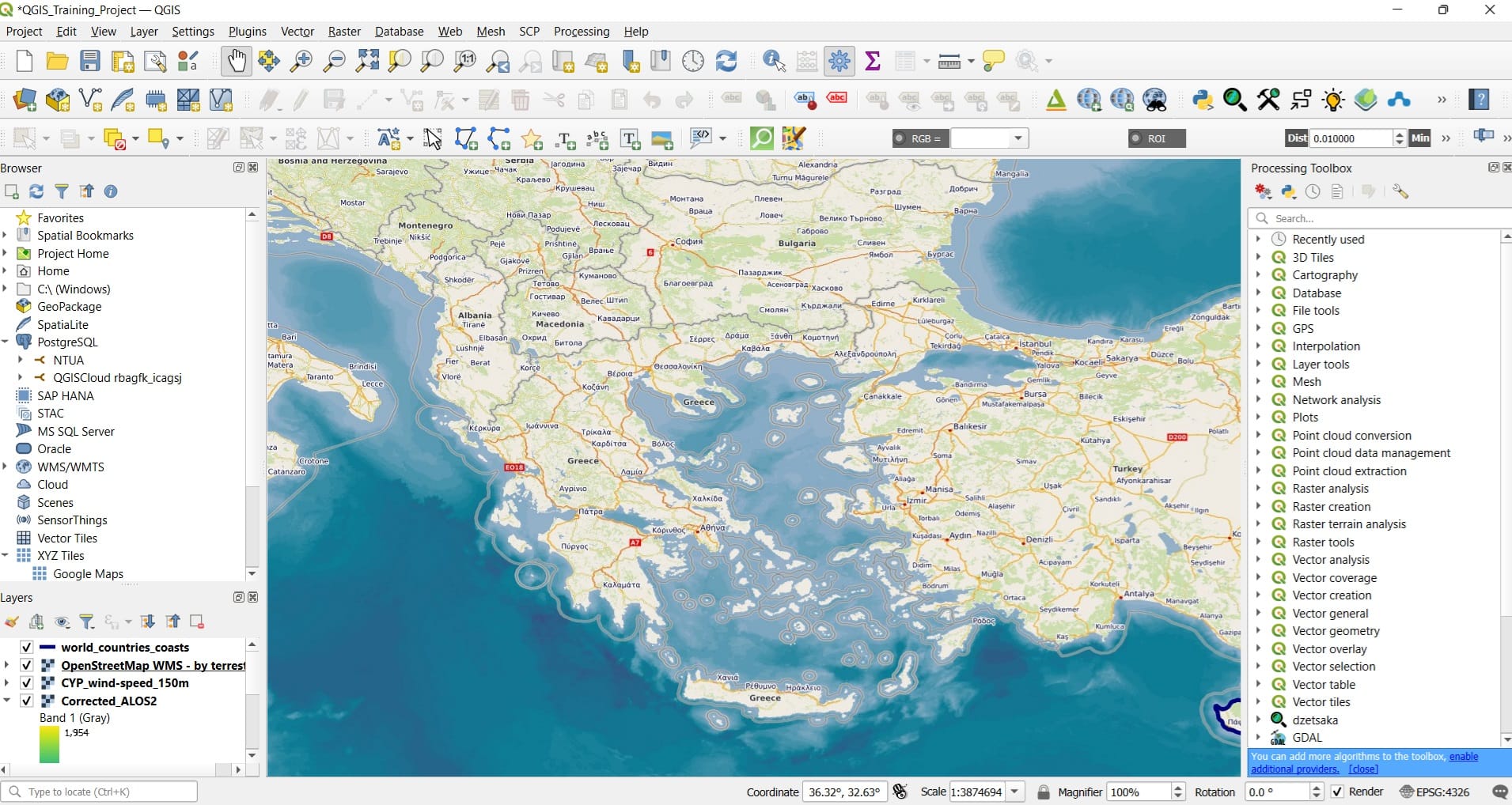Screen dimensions: 1512x805
Task: Open Layer Styling brush icon in Layers panel
Action: coord(12,622)
